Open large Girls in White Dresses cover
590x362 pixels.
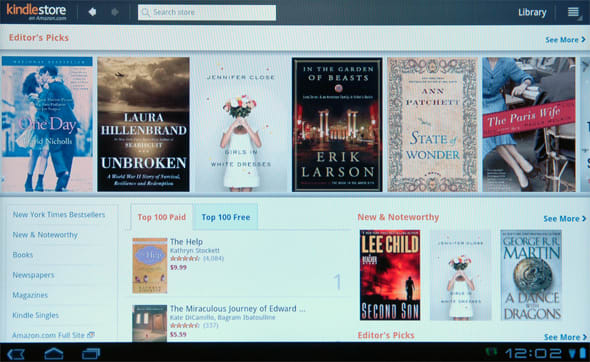tap(241, 124)
